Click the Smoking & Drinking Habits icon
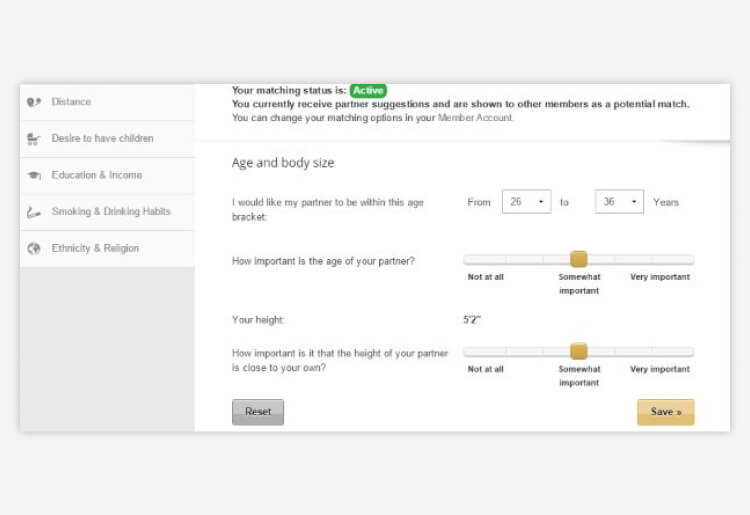The width and height of the screenshot is (750, 515). tap(33, 212)
